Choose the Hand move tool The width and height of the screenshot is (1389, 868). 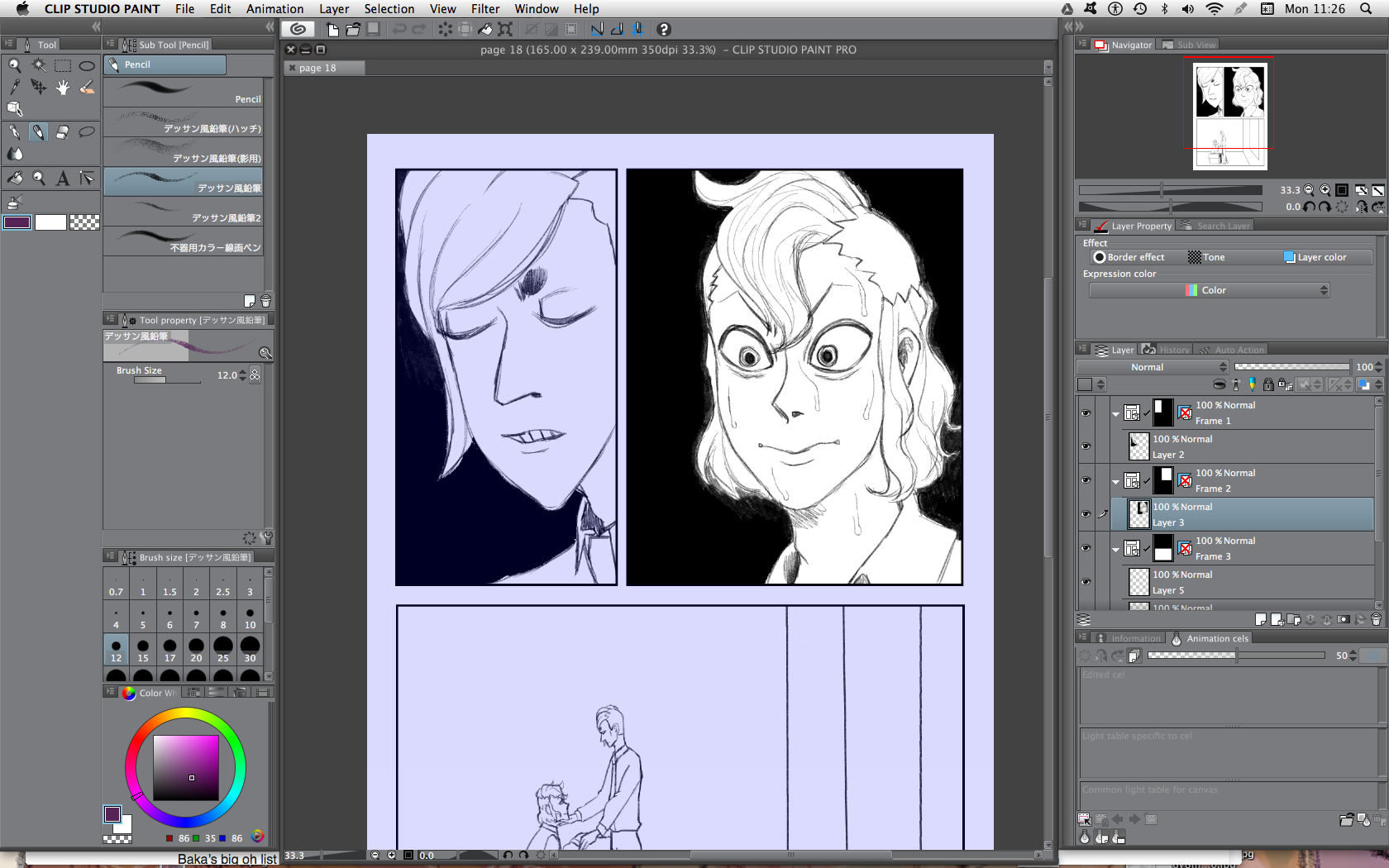pyautogui.click(x=62, y=87)
